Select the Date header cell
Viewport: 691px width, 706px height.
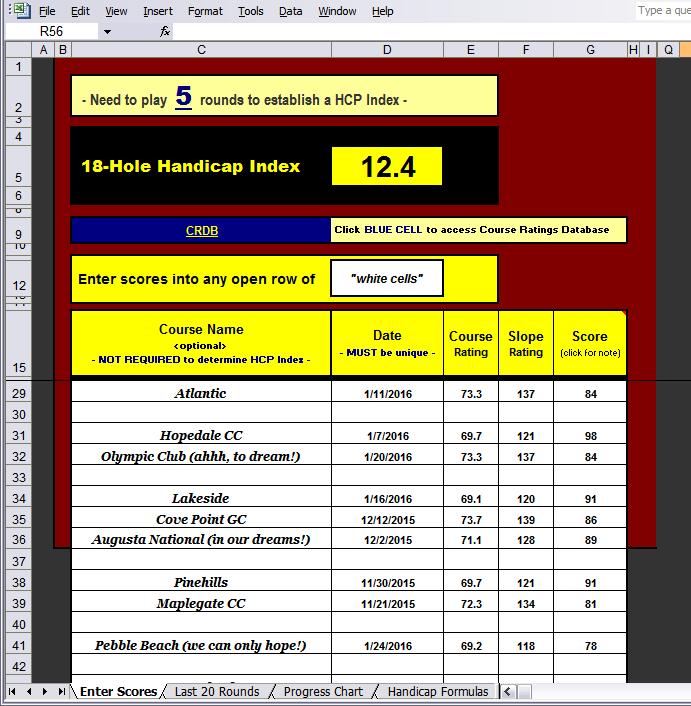coord(387,343)
